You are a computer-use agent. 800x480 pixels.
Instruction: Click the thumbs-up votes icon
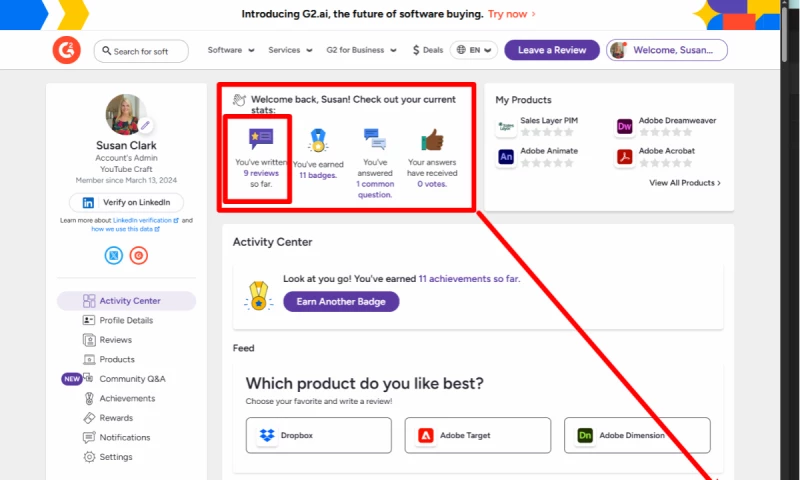[x=432, y=139]
